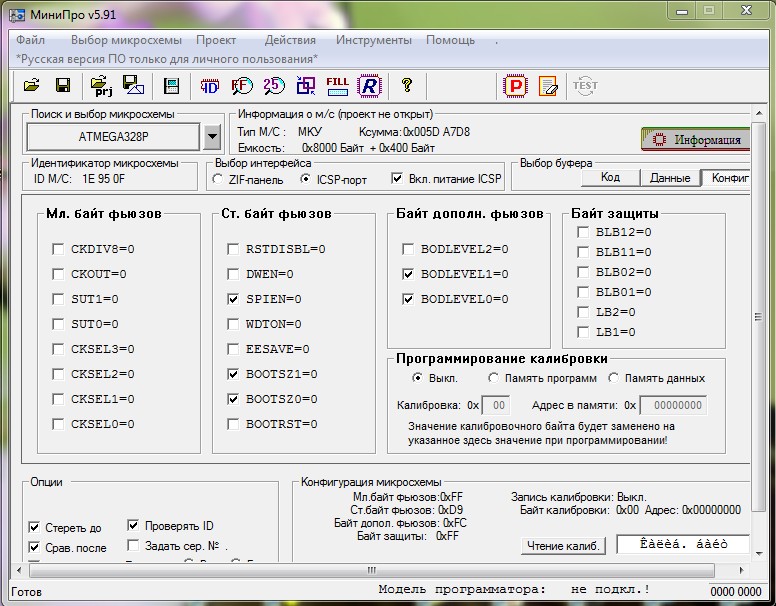Click the P program chip icon

tap(515, 86)
